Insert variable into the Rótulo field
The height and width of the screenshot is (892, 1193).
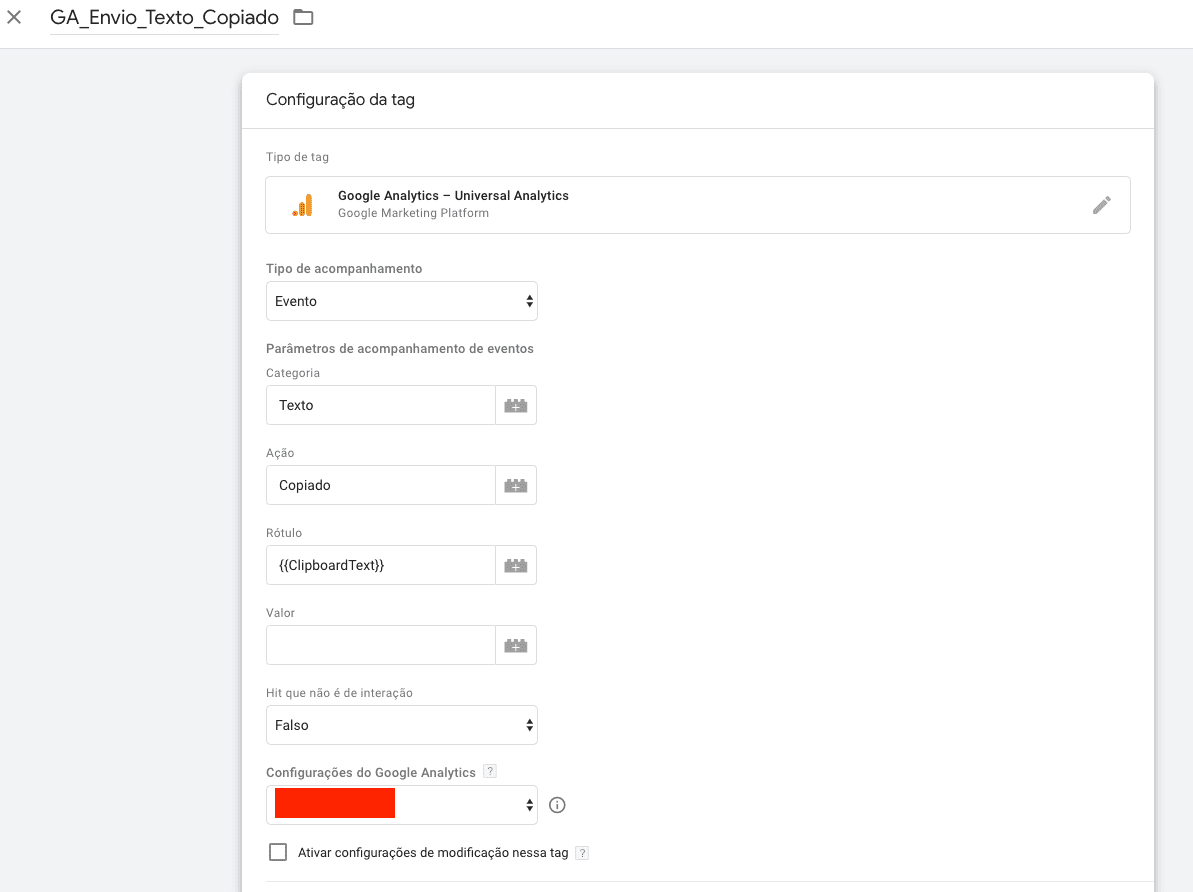click(x=516, y=565)
